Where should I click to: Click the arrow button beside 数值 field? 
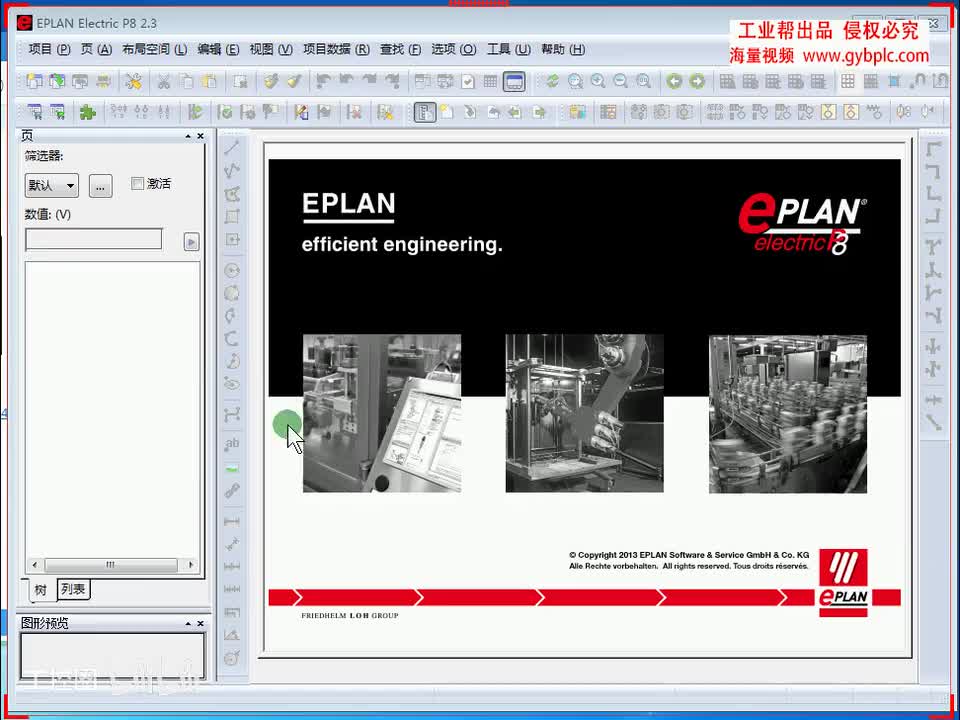[x=191, y=242]
